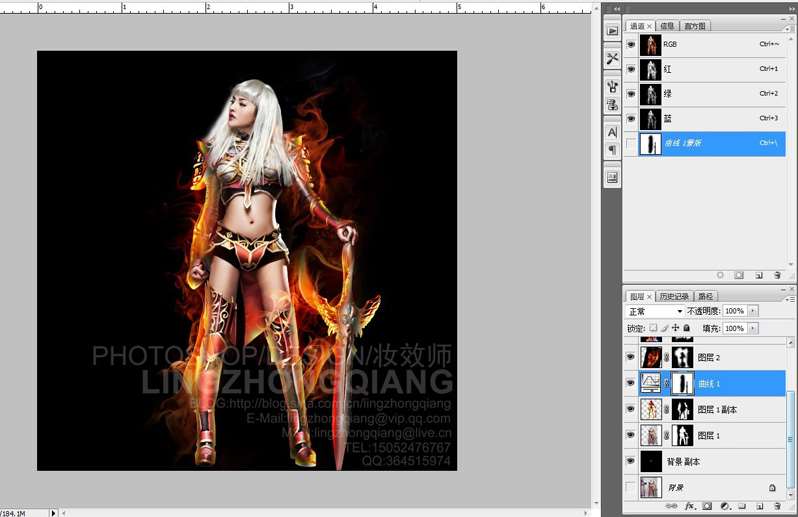Open the Brushes panel icon in dock
The height and width of the screenshot is (517, 798).
(x=612, y=87)
